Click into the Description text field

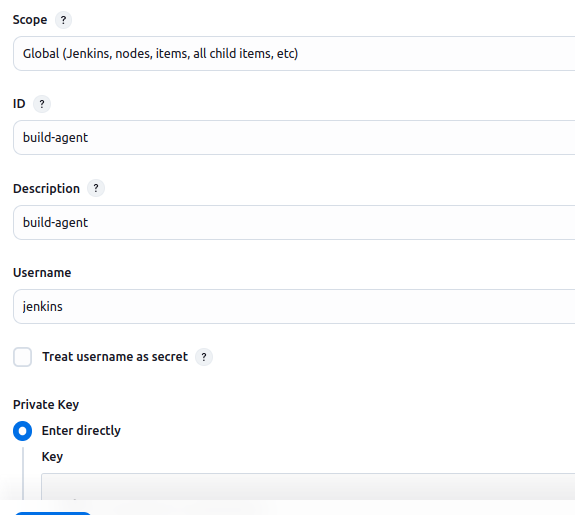click(x=294, y=223)
